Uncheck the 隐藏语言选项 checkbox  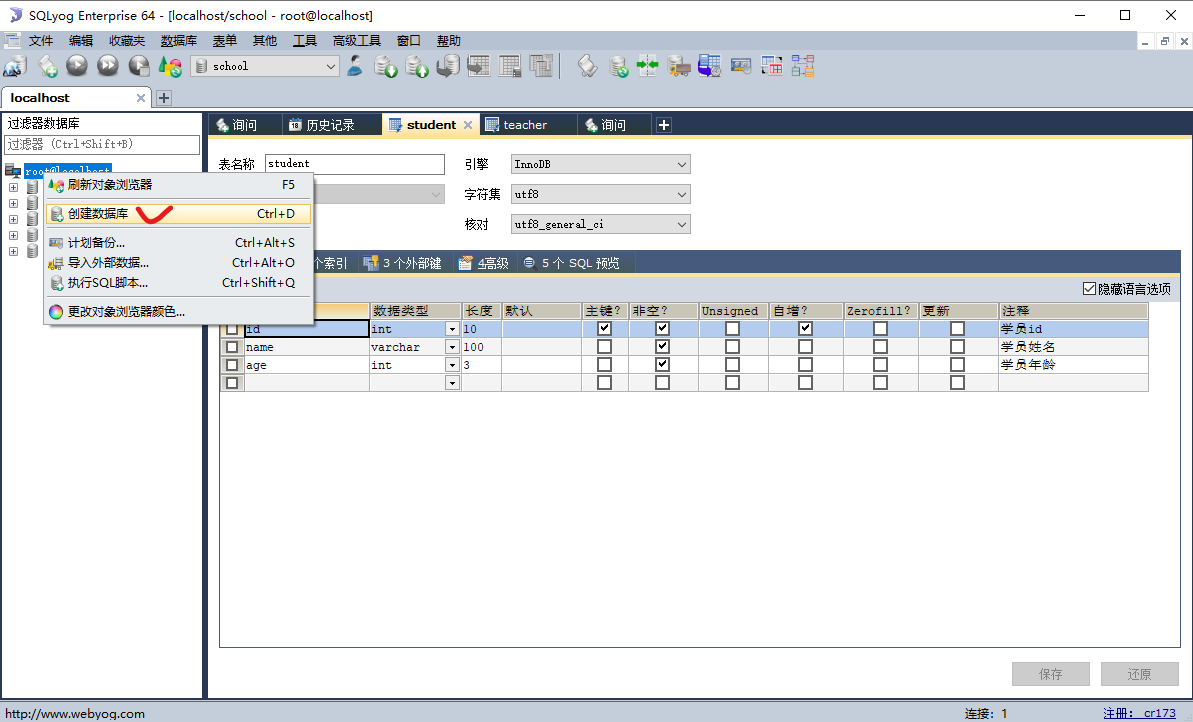coord(1090,289)
